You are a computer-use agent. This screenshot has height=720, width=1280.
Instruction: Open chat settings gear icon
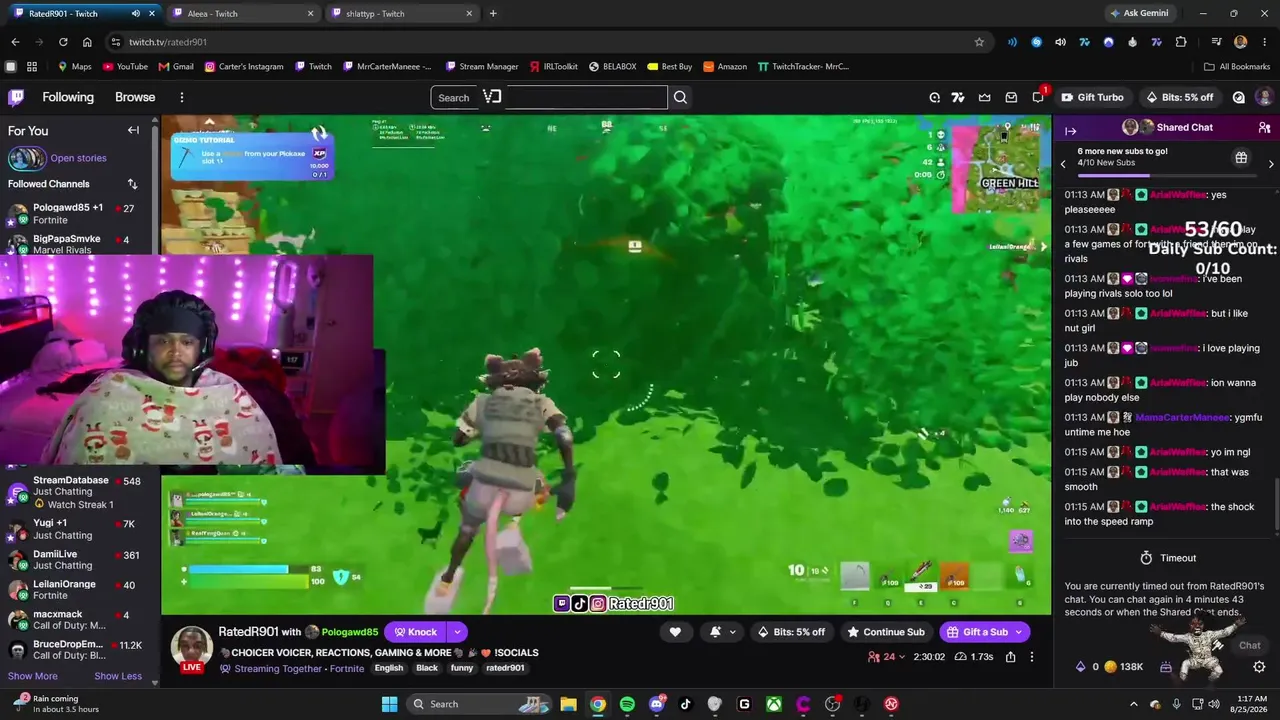click(1259, 667)
